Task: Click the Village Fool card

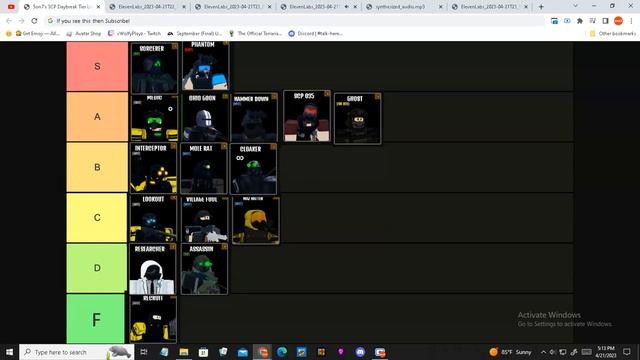Action: point(204,219)
